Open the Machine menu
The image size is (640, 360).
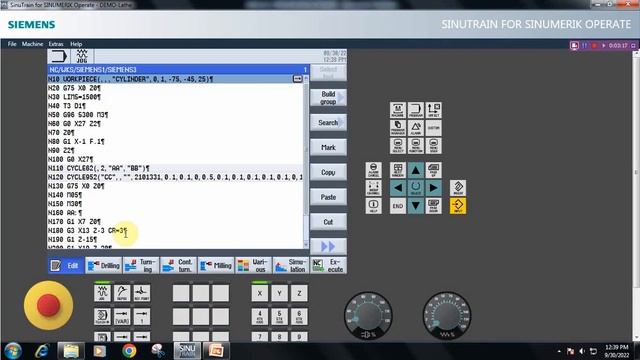tap(32, 44)
